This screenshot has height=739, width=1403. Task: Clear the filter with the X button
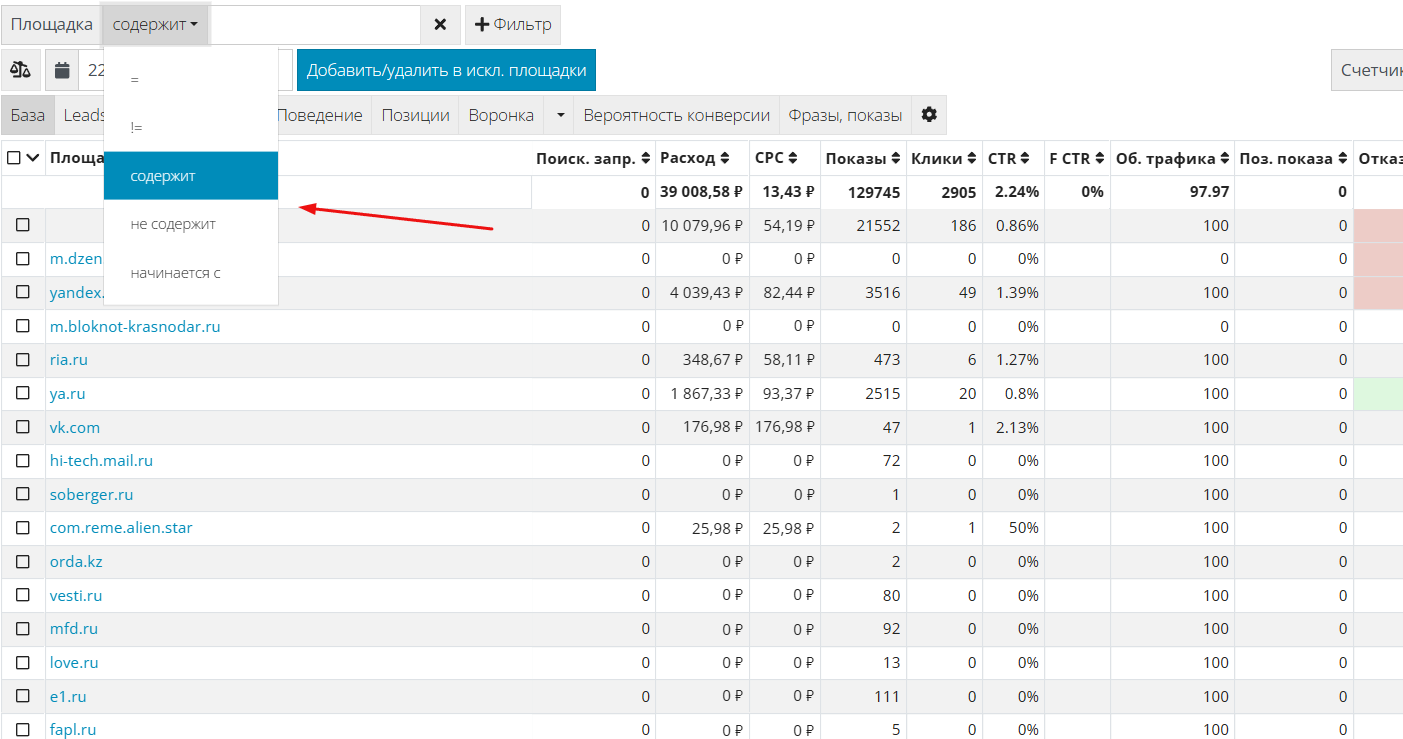point(440,25)
